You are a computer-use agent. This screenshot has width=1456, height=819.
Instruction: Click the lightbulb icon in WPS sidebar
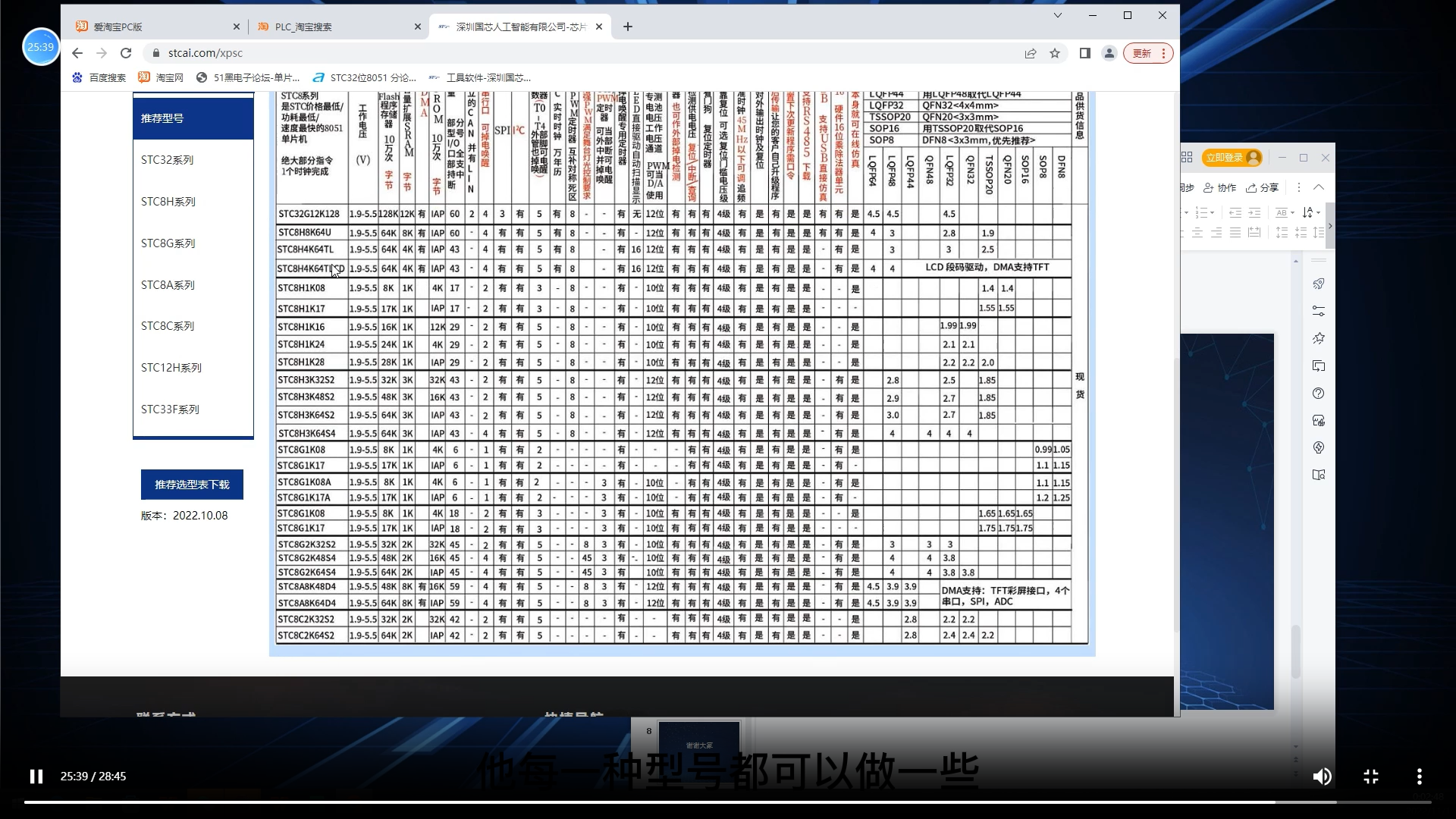(x=1319, y=447)
